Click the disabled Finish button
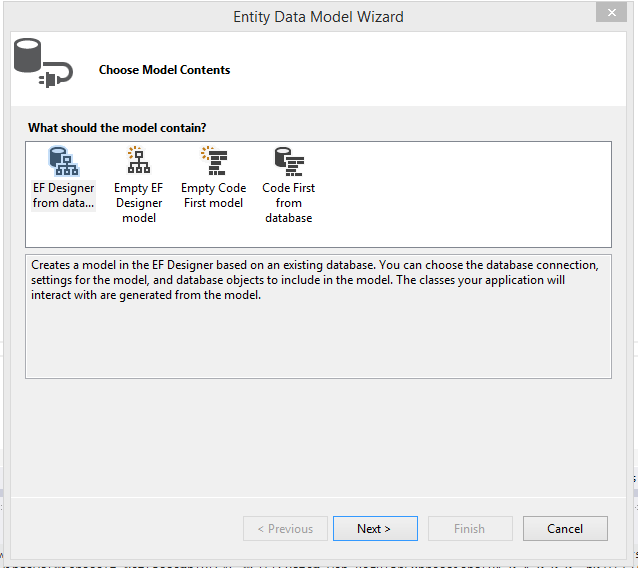This screenshot has width=638, height=568. [470, 529]
